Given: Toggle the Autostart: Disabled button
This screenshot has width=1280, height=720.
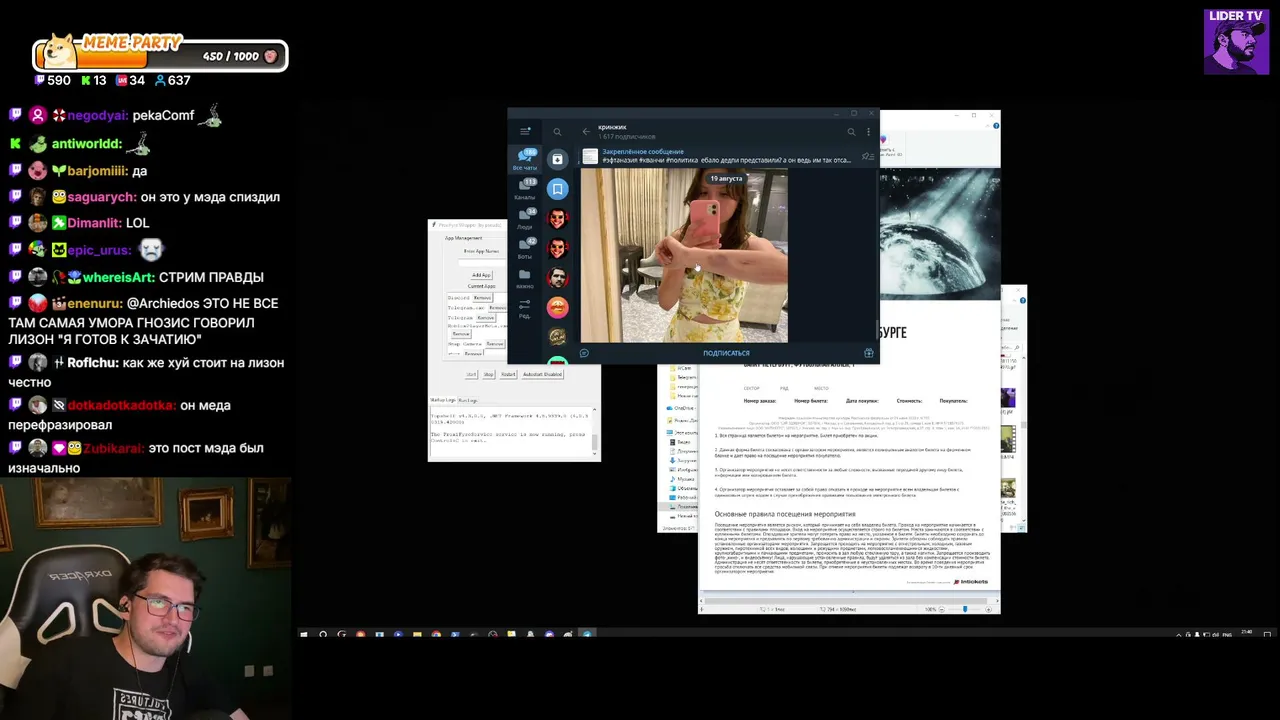Looking at the screenshot, I should tap(542, 374).
